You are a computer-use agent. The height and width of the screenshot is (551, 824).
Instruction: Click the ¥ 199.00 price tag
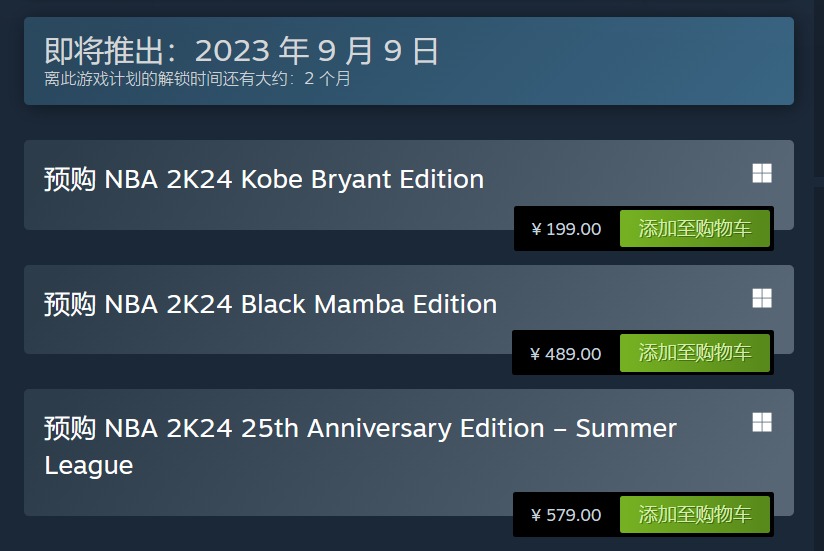[x=566, y=229]
